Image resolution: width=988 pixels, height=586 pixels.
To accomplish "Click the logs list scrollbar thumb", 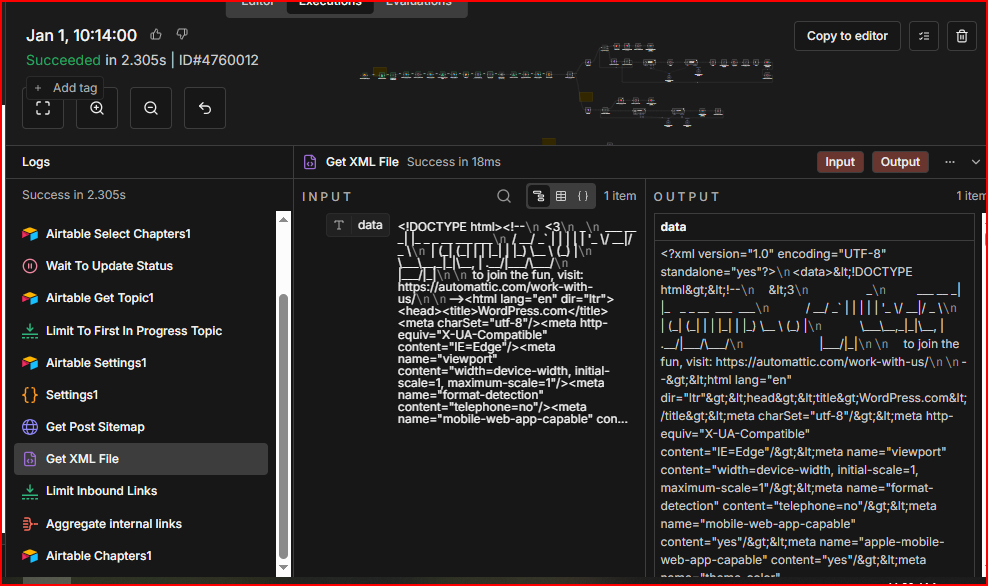I will click(x=284, y=426).
